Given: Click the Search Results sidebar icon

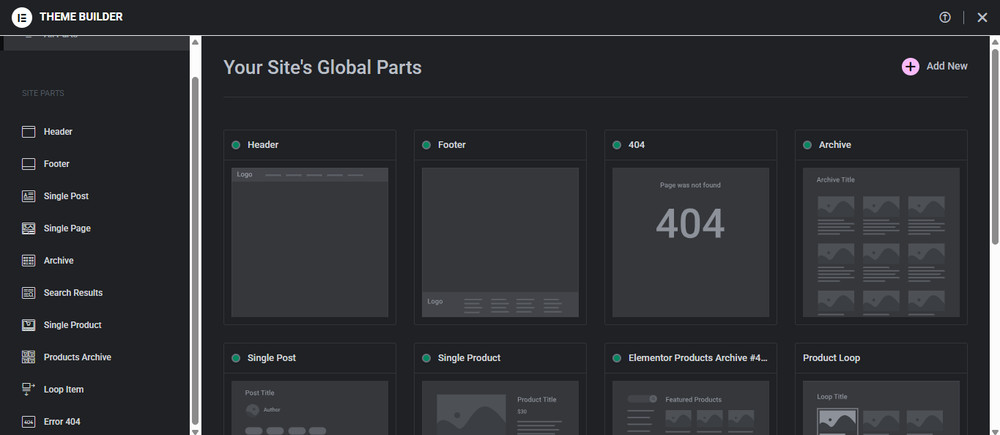Looking at the screenshot, I should [28, 293].
